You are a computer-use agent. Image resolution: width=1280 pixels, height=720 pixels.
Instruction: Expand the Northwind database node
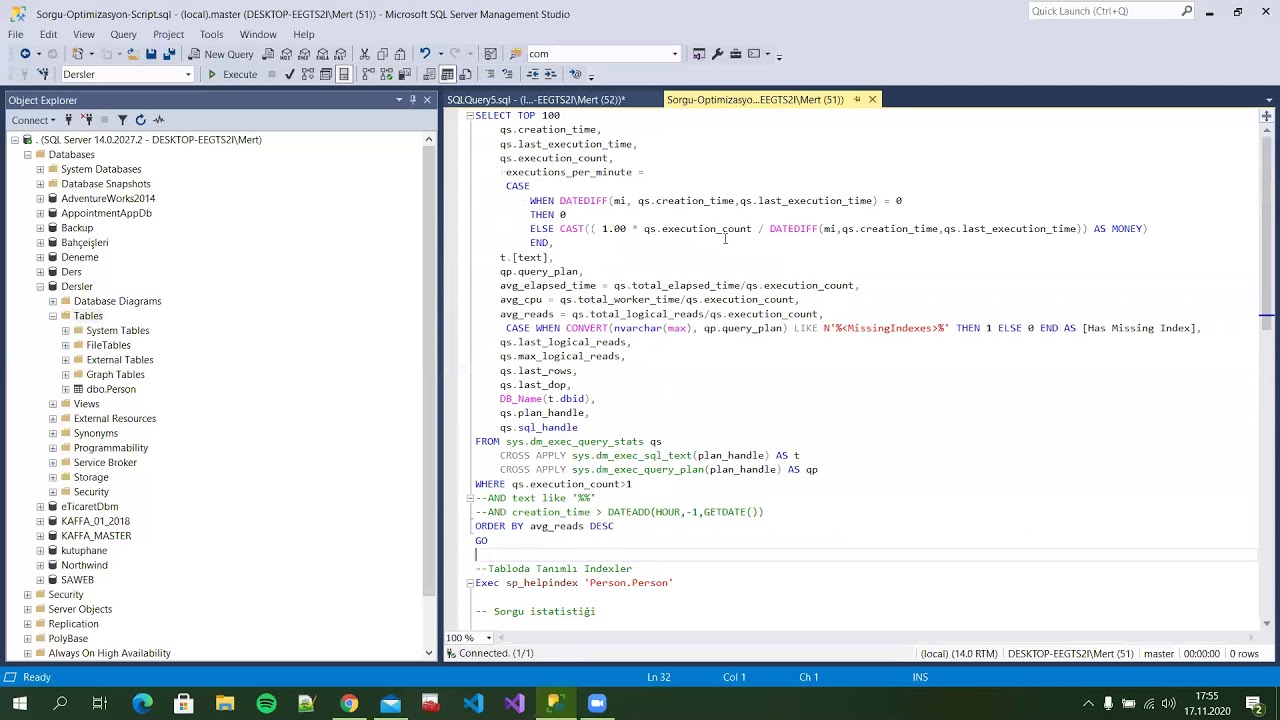(40, 565)
